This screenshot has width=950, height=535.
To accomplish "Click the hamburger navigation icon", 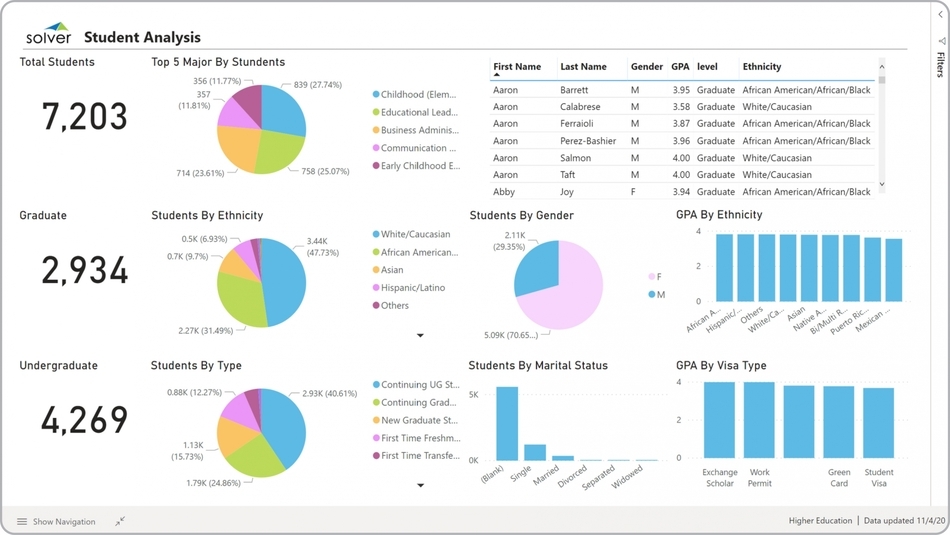I will 22,521.
